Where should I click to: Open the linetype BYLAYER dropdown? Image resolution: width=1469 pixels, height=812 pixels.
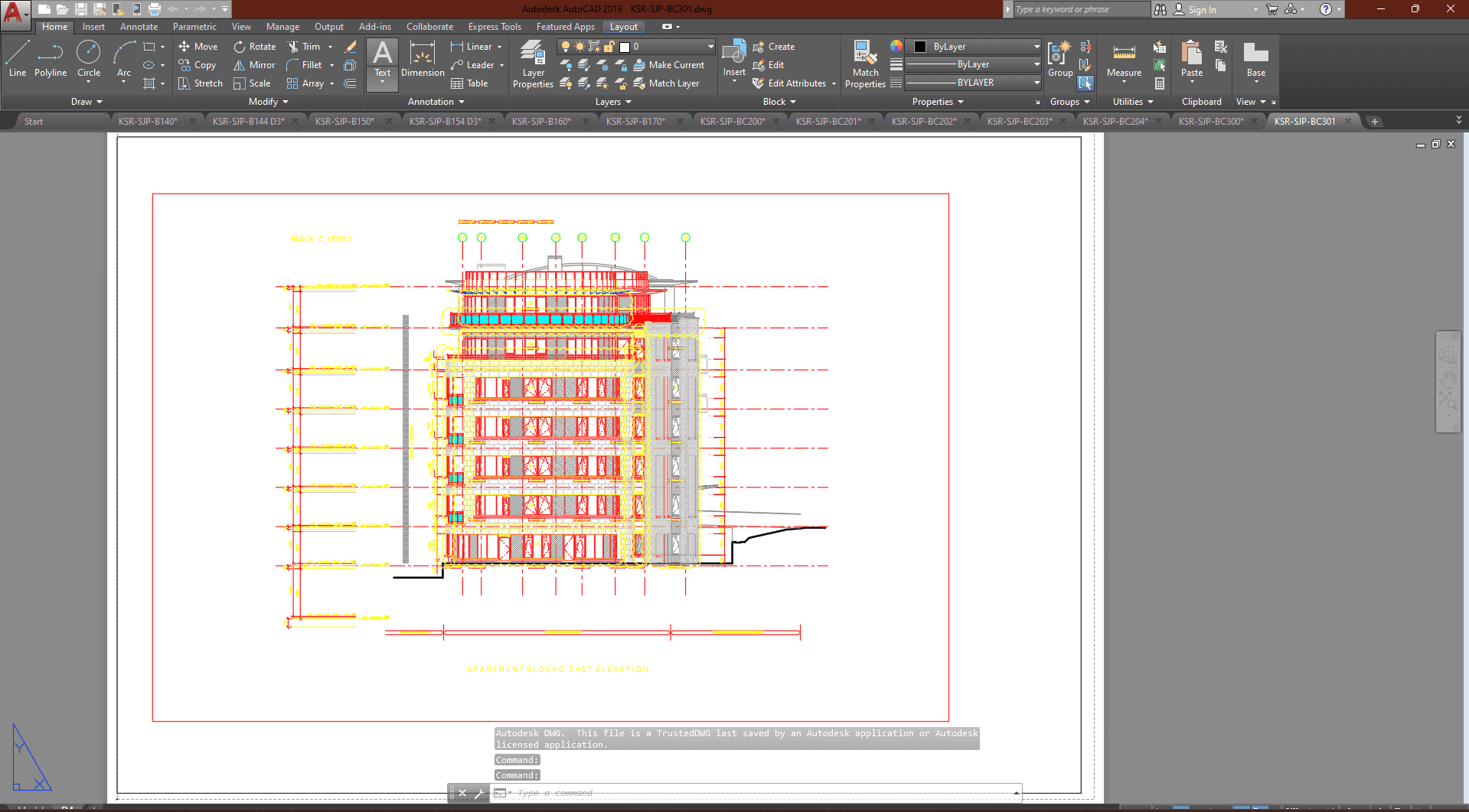coord(973,83)
